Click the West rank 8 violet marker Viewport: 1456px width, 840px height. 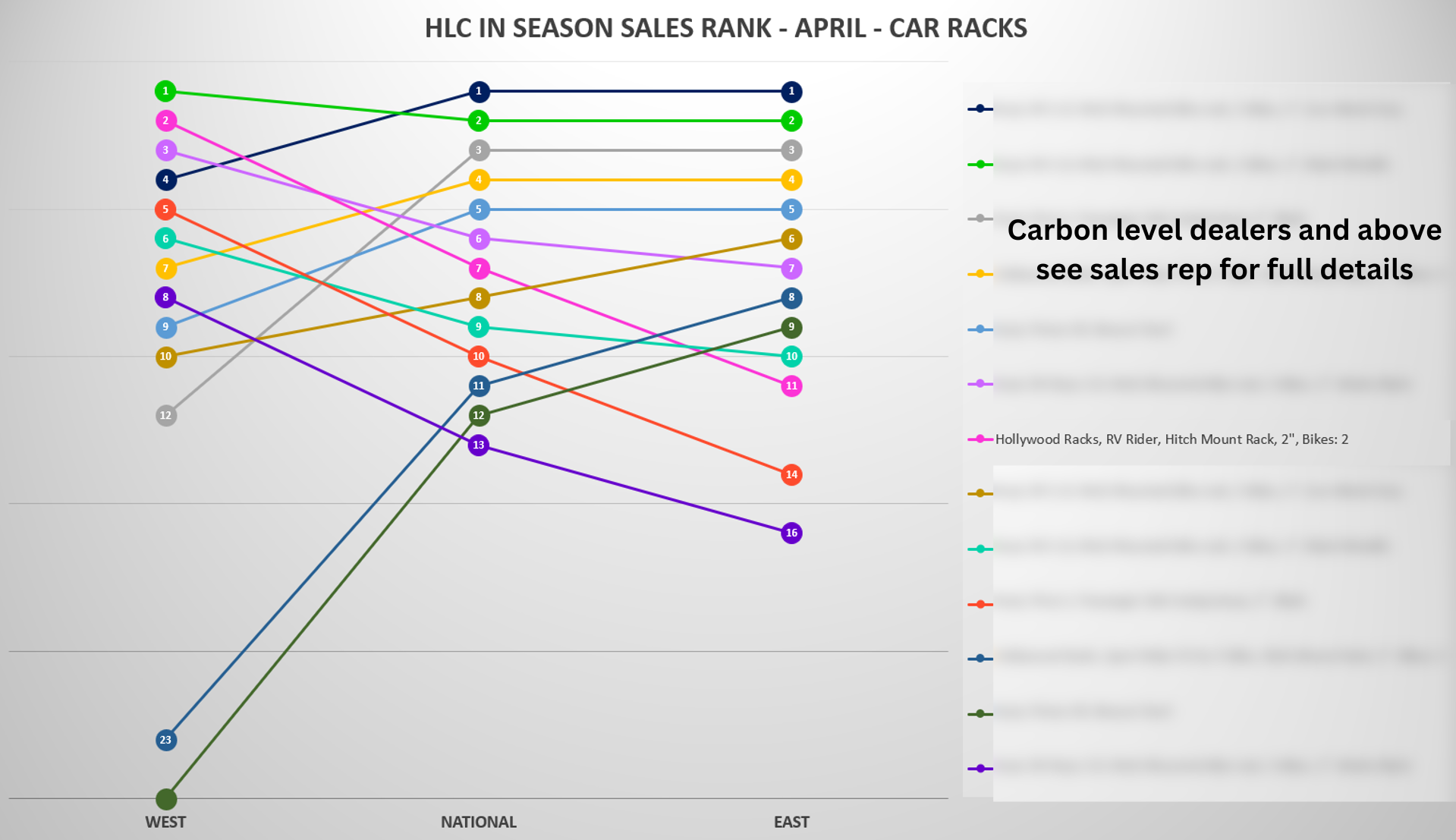tap(166, 297)
